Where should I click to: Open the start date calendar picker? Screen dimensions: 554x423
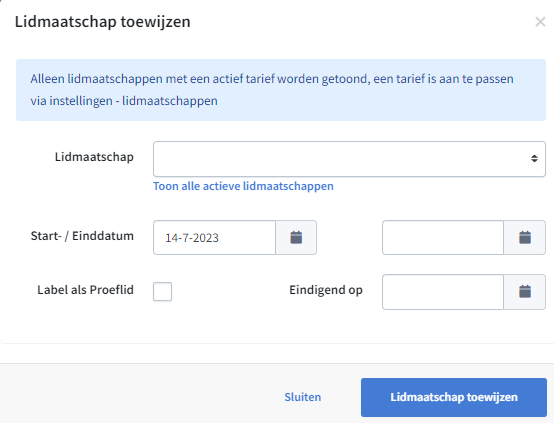tap(296, 237)
